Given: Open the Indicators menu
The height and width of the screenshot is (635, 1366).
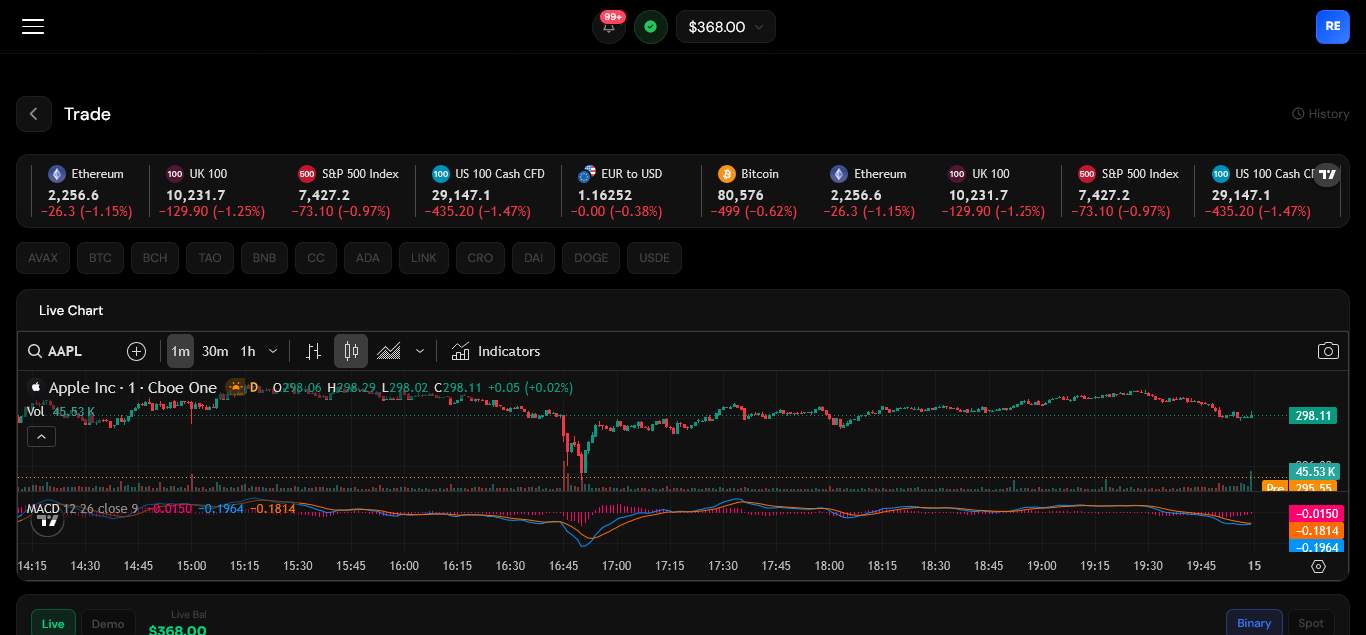Looking at the screenshot, I should [x=496, y=351].
